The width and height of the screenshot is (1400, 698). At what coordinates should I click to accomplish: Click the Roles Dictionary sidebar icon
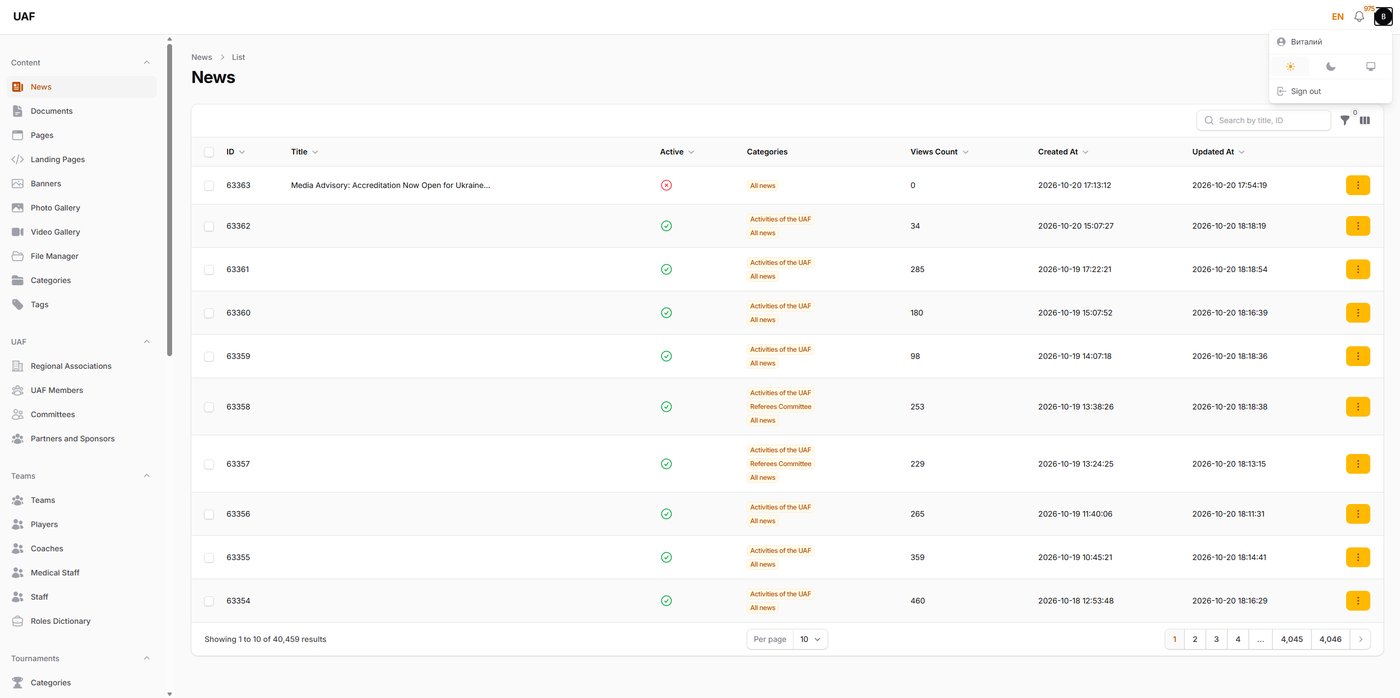click(17, 621)
